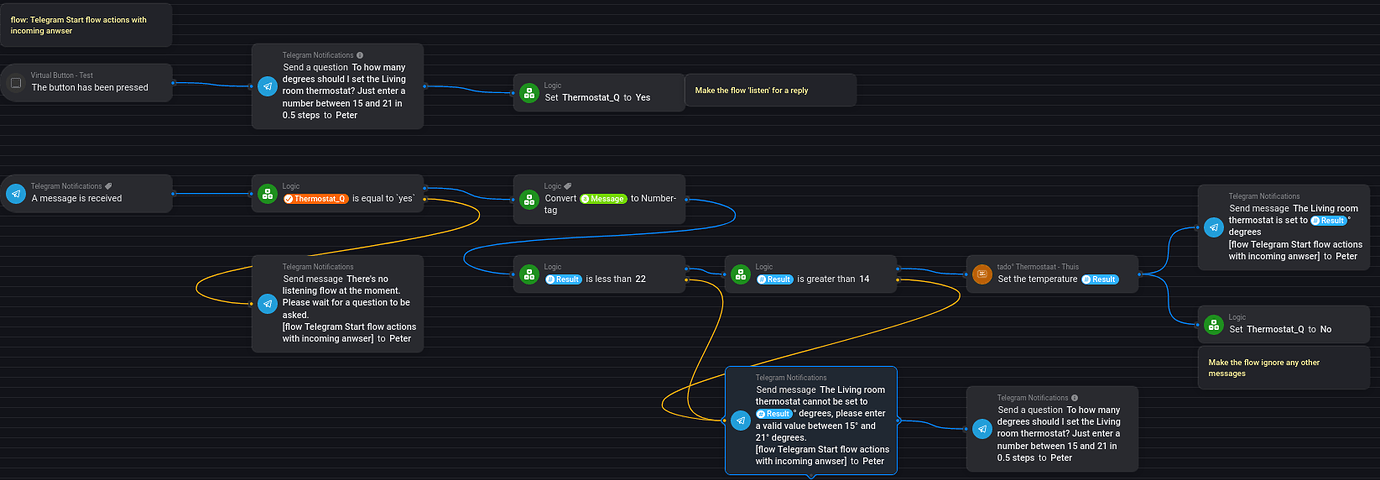The height and width of the screenshot is (480, 1380).
Task: Click tag icon beside Logic title on Convert card
Action: coord(567,186)
